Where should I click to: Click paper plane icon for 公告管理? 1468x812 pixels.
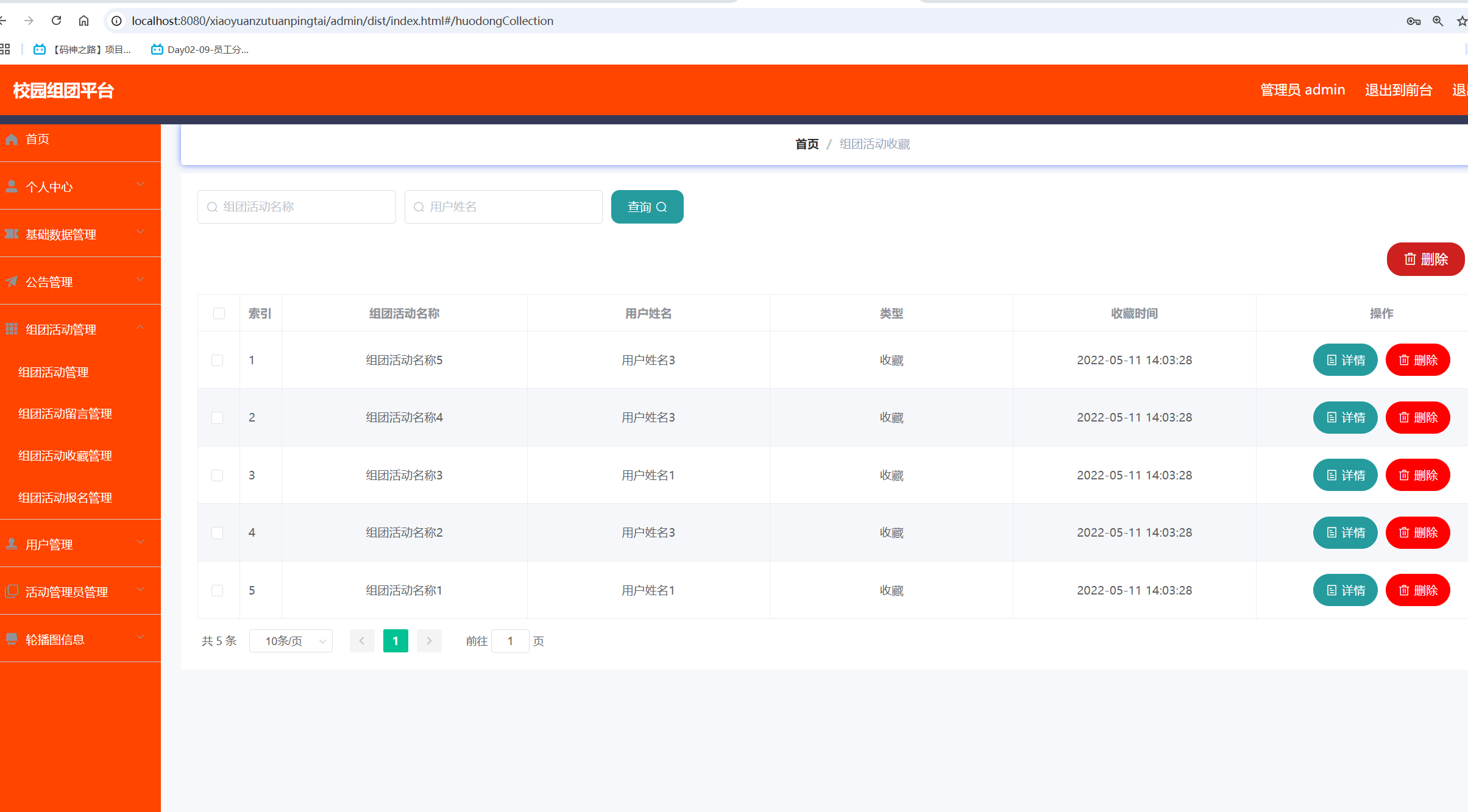12,281
